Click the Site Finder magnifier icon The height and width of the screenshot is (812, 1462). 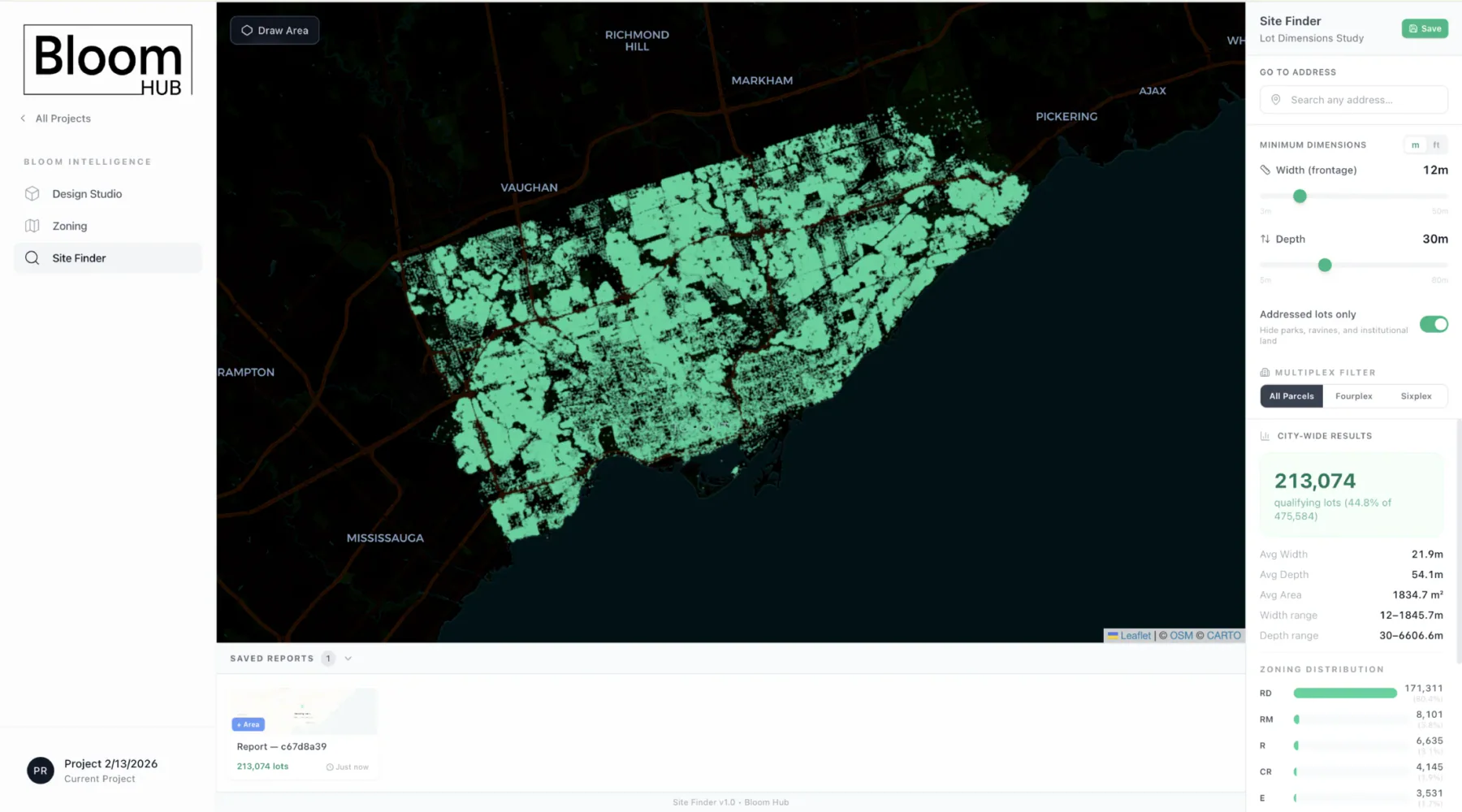coord(32,257)
